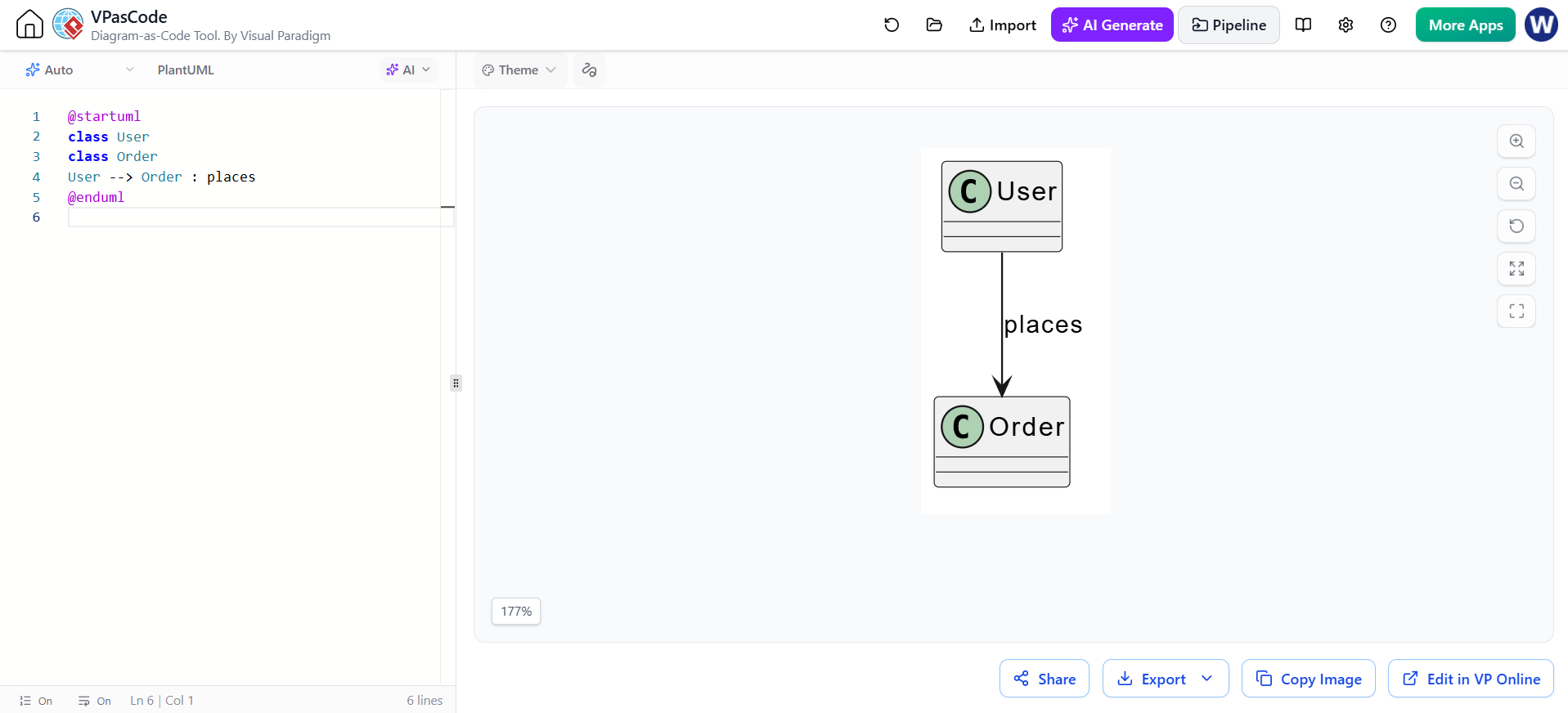Zoom in on the diagram preview
Image resolution: width=1568 pixels, height=713 pixels.
pos(1516,141)
